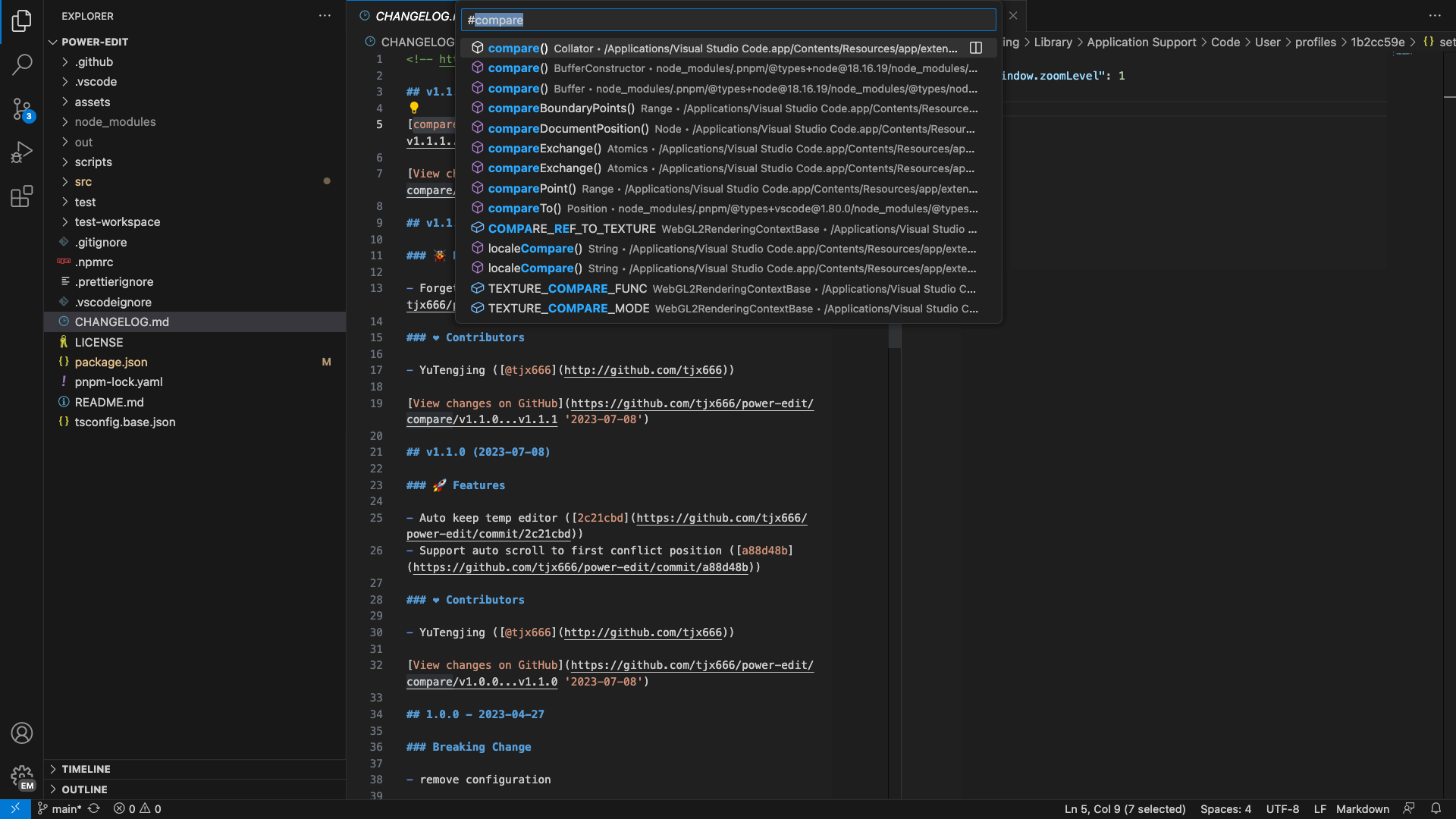The width and height of the screenshot is (1456, 819).
Task: Click the remote connection indicator in status bar
Action: 14,808
